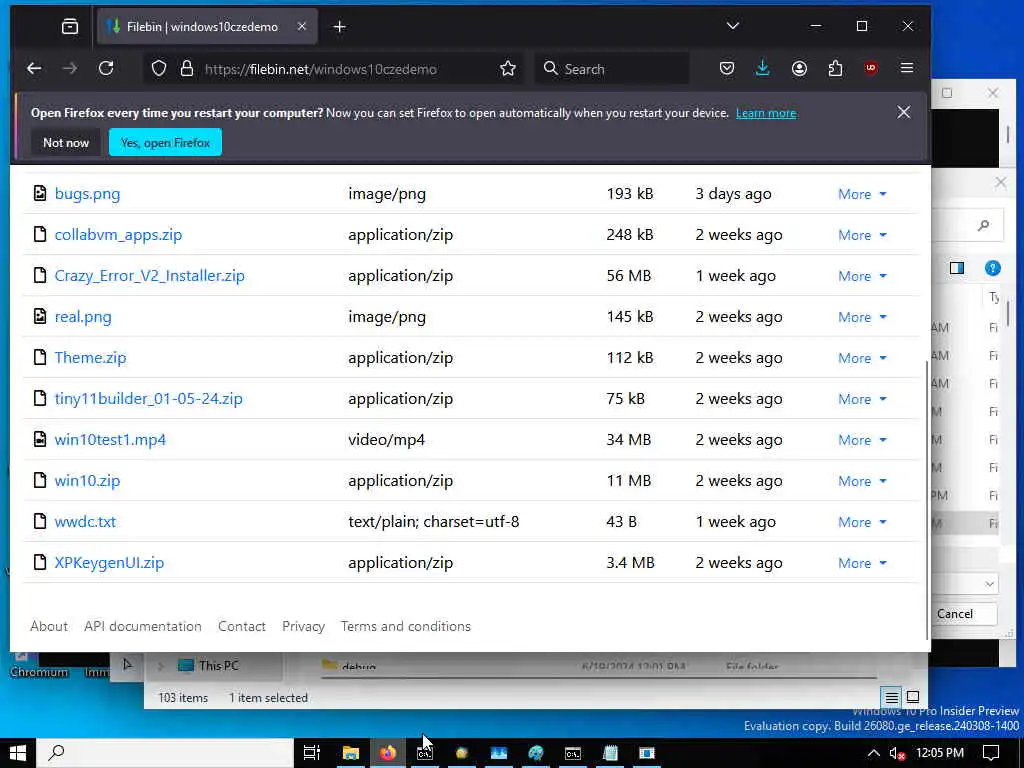This screenshot has width=1024, height=768.
Task: Click the XPKeygenUI.zip link
Action: click(109, 563)
